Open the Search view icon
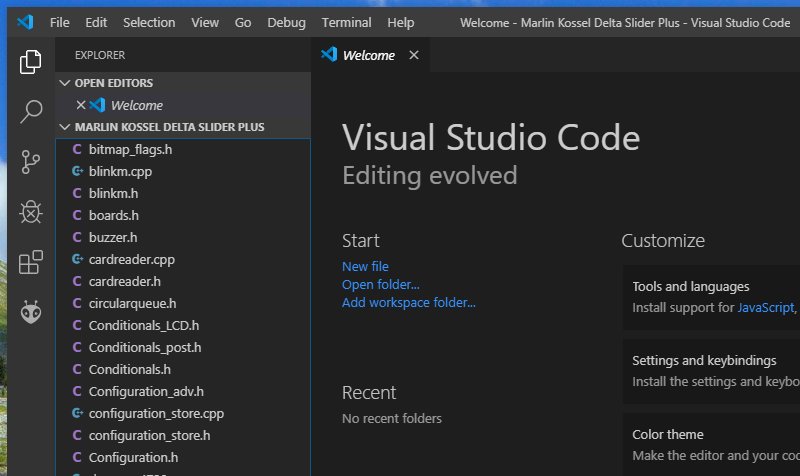The image size is (800, 476). [31, 111]
